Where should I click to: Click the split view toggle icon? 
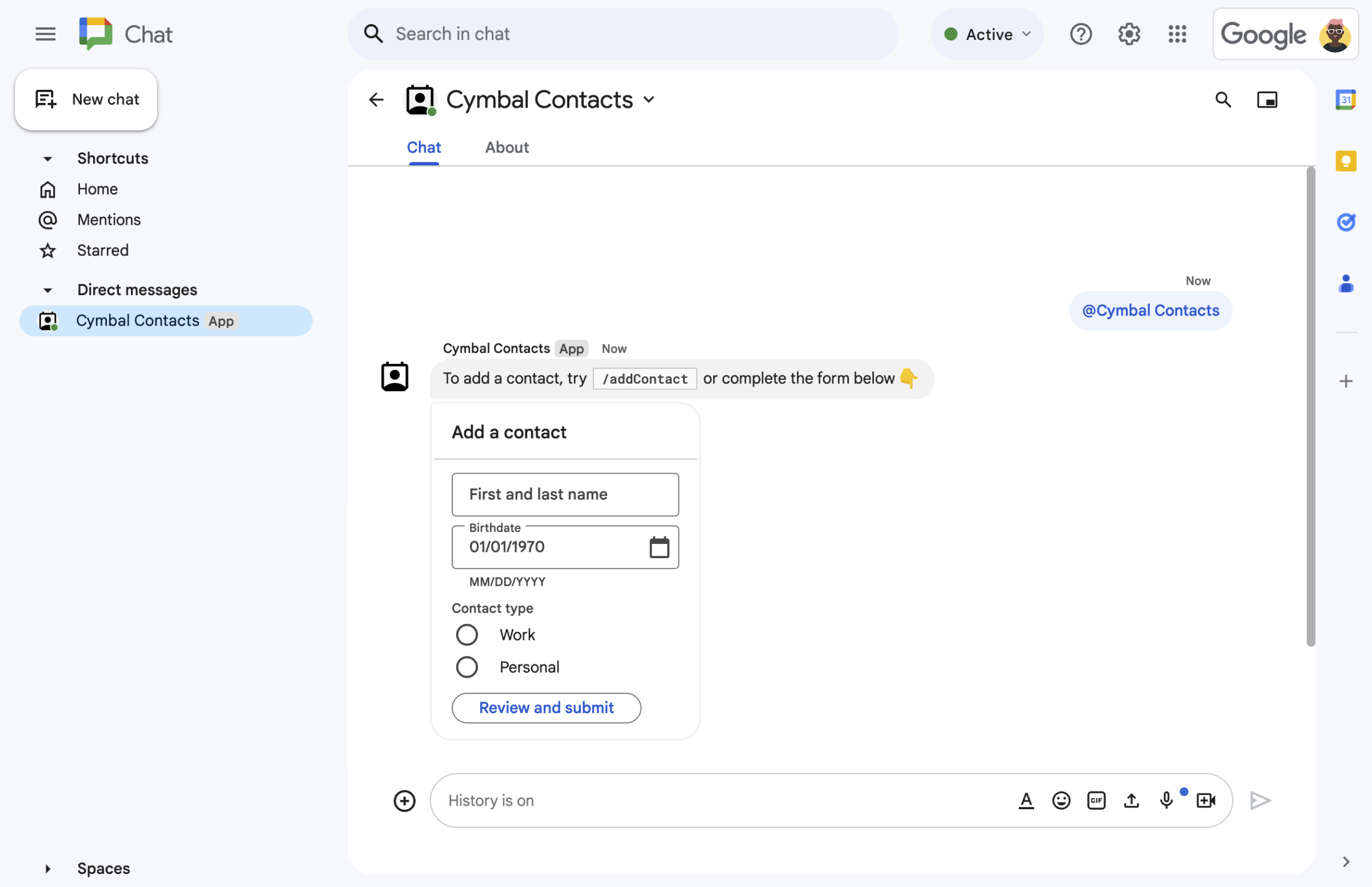tap(1267, 99)
